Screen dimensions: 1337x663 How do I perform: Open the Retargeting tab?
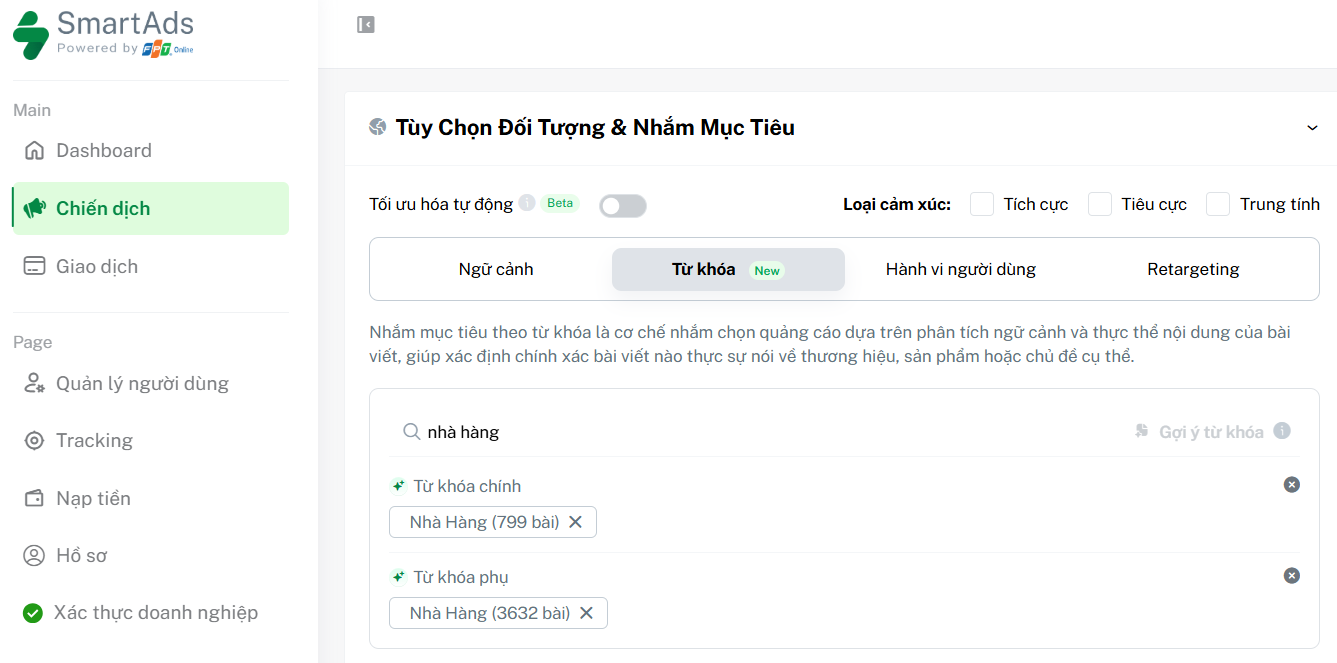tap(1194, 269)
